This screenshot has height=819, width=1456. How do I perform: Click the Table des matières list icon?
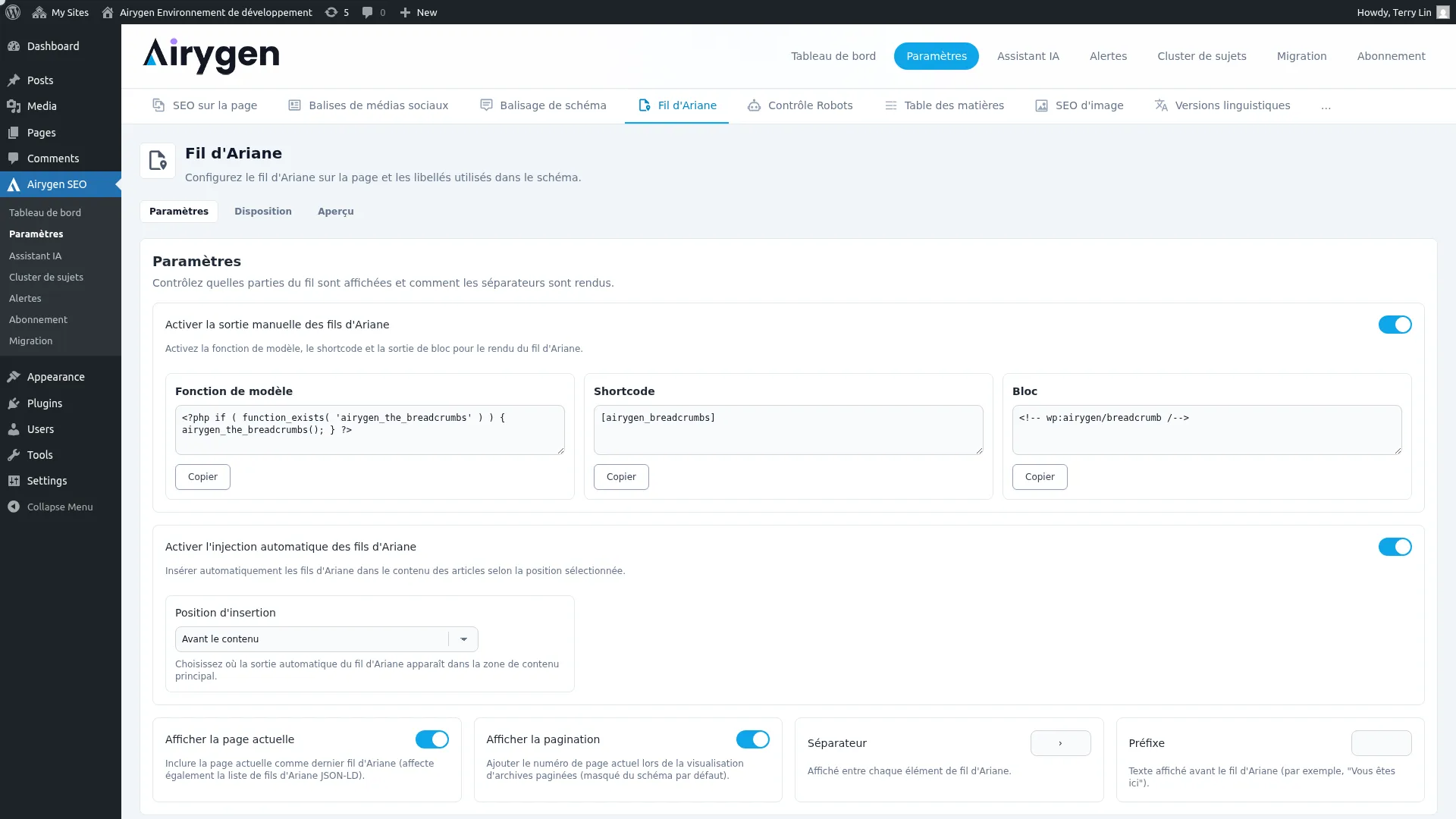tap(891, 105)
